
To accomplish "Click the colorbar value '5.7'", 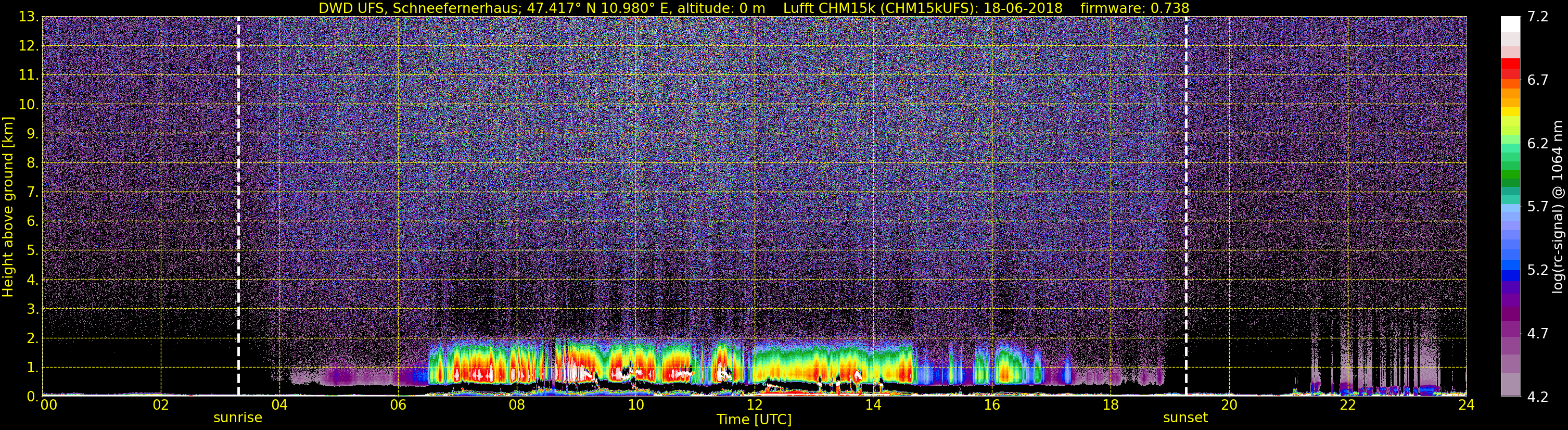I will tap(1538, 207).
